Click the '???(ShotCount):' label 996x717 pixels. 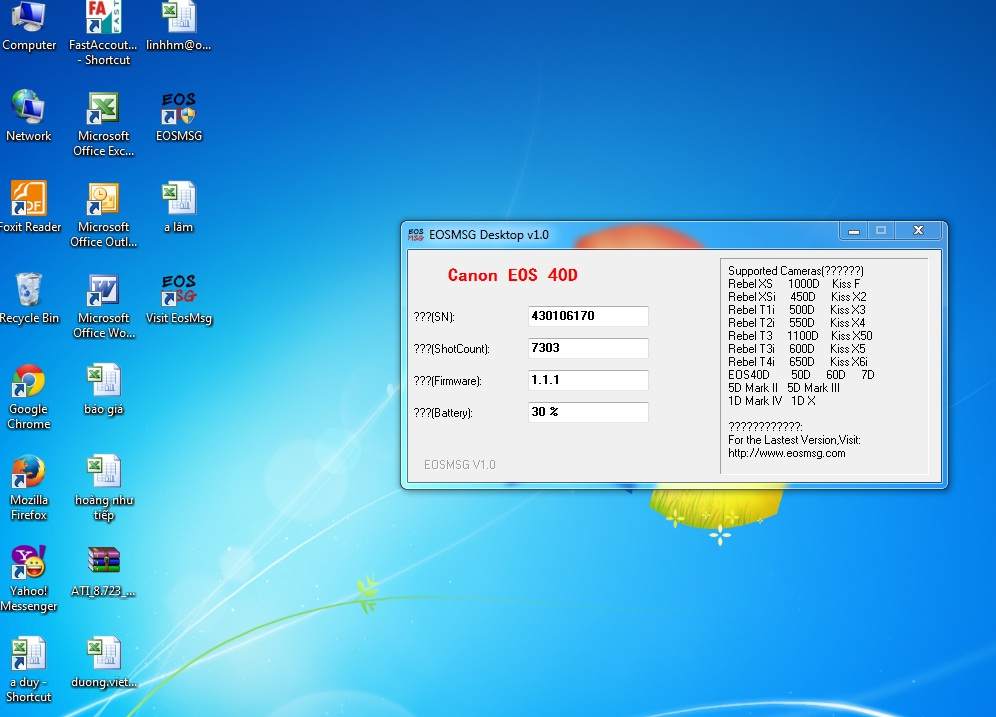pyautogui.click(x=452, y=349)
